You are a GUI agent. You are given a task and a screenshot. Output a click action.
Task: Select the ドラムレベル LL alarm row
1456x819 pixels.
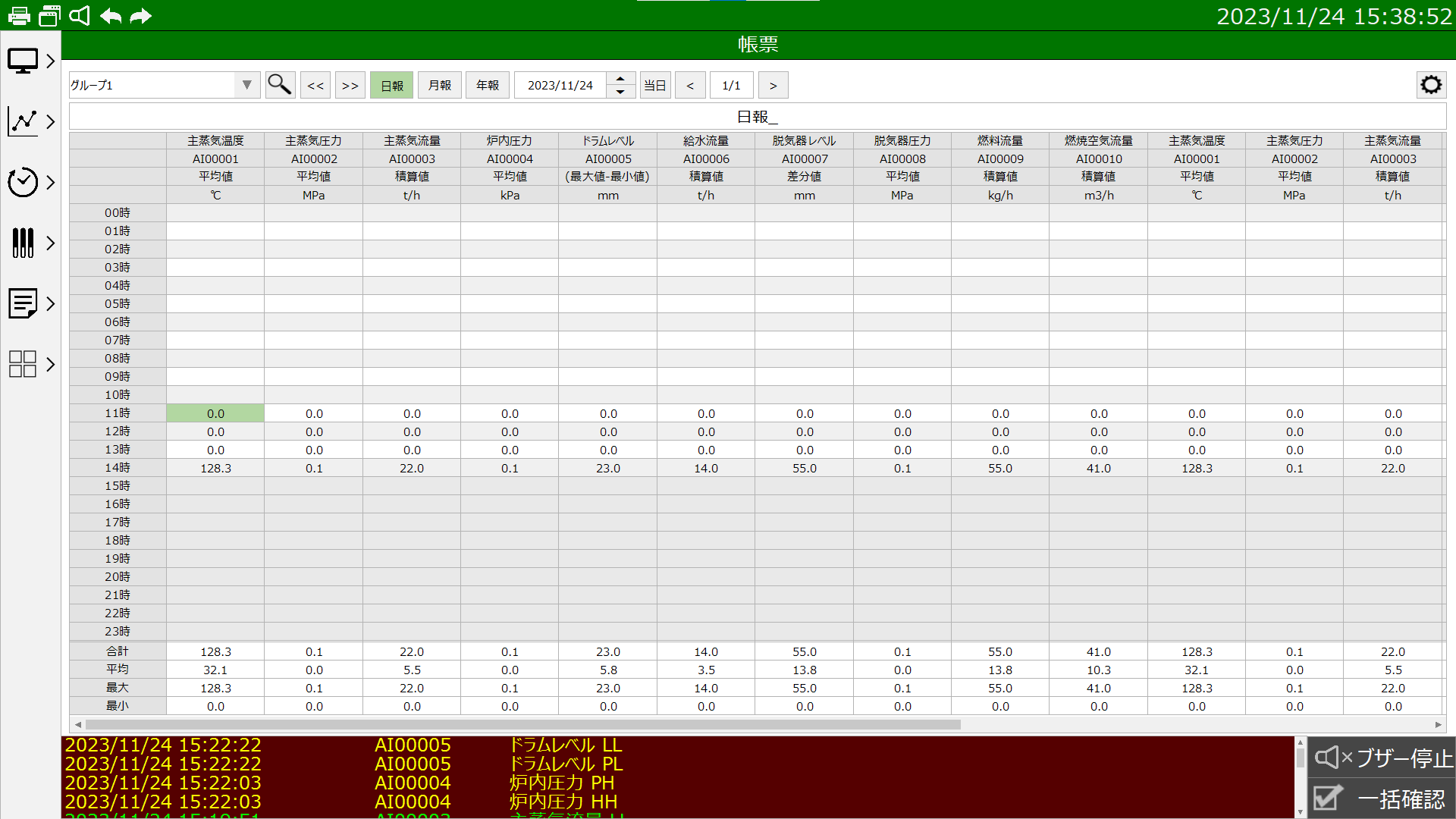677,745
